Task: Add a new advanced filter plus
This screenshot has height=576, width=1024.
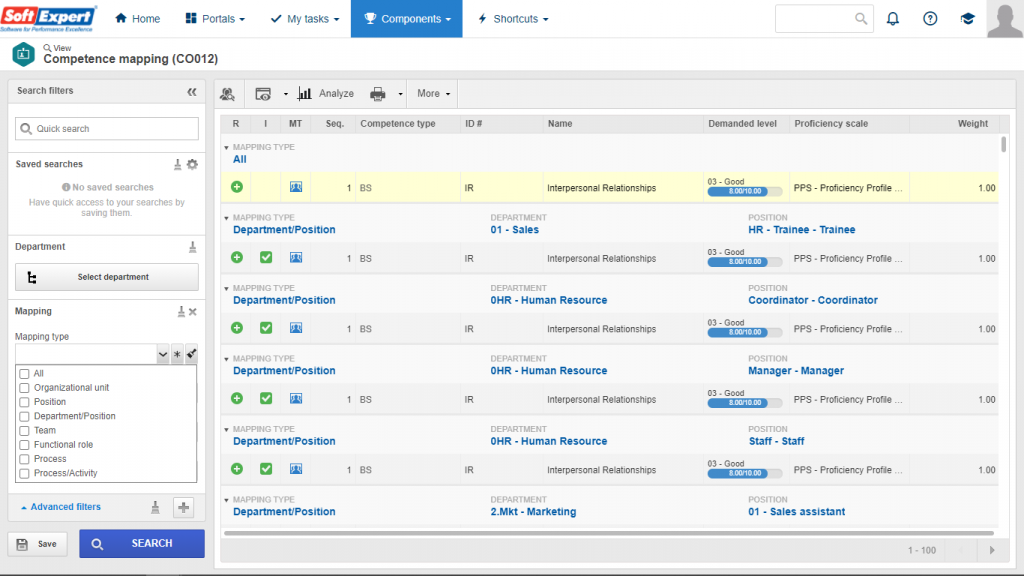Action: [184, 507]
